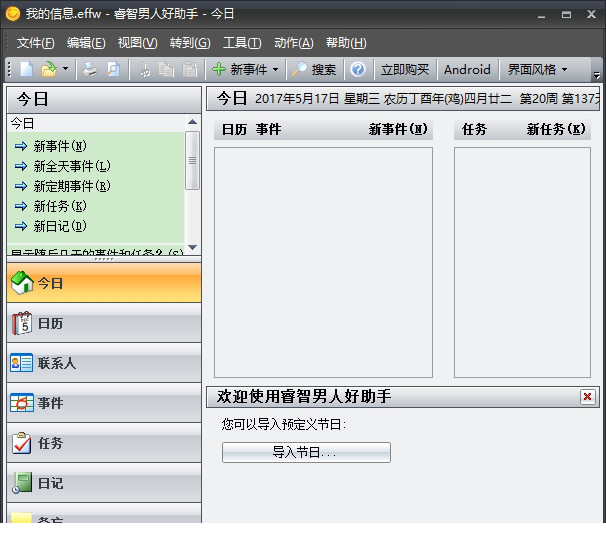606x543 pixels.
Task: Click the empty calendar events list box
Action: click(x=323, y=262)
